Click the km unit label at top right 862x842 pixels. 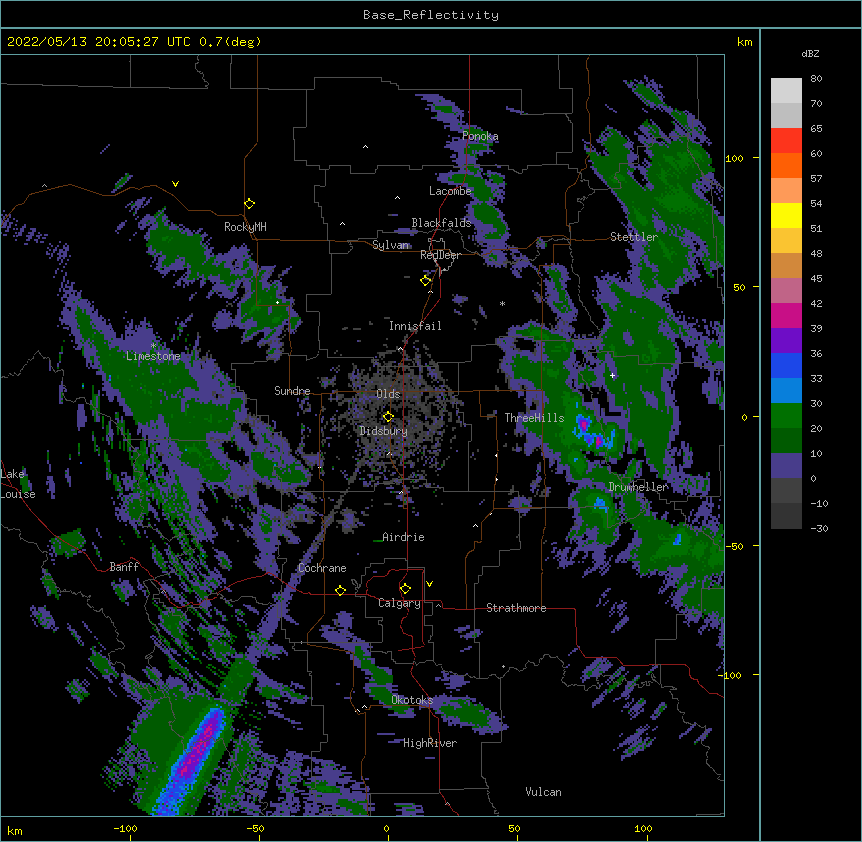tap(744, 42)
